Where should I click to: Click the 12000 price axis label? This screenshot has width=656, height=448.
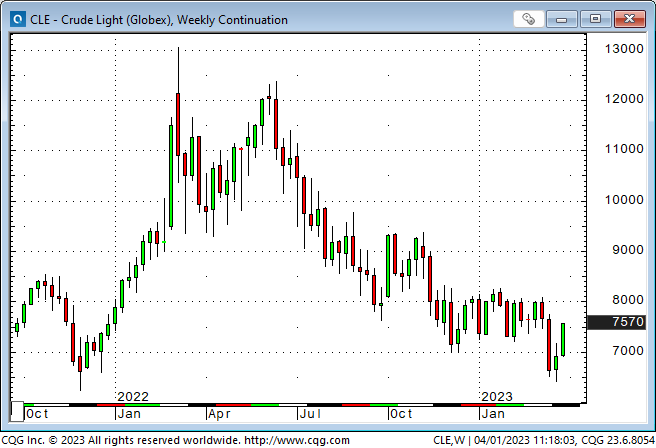point(624,99)
